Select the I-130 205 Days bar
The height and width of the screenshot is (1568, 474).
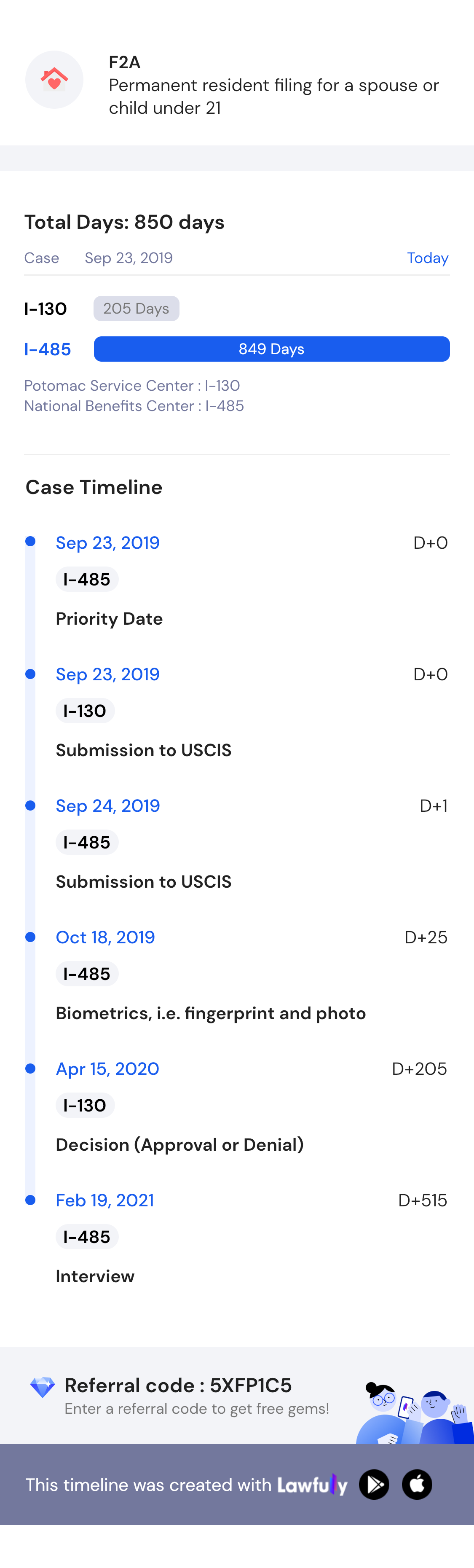tap(136, 309)
